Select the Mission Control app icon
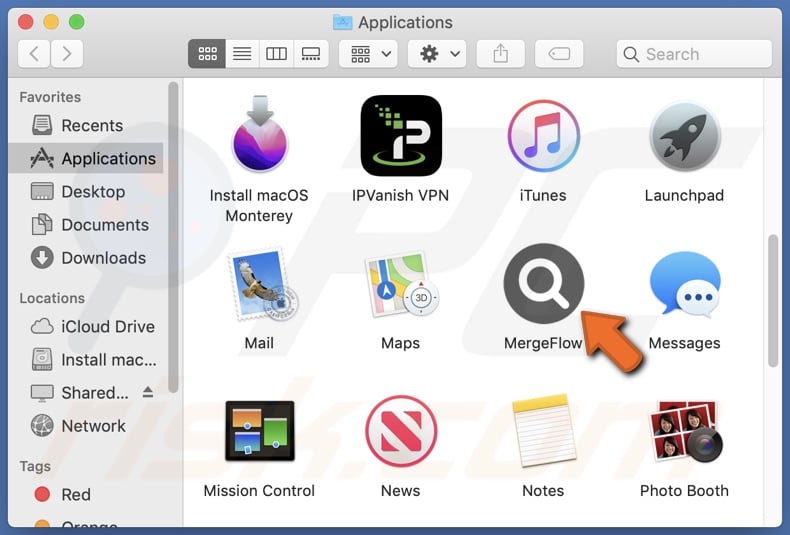 [259, 431]
